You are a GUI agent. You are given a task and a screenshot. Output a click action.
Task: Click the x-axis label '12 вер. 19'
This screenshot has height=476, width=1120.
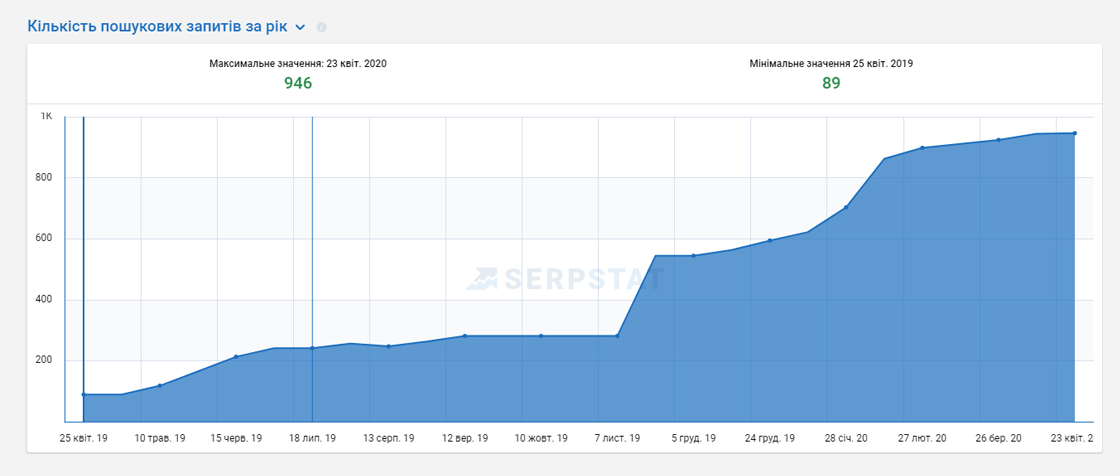(x=465, y=438)
